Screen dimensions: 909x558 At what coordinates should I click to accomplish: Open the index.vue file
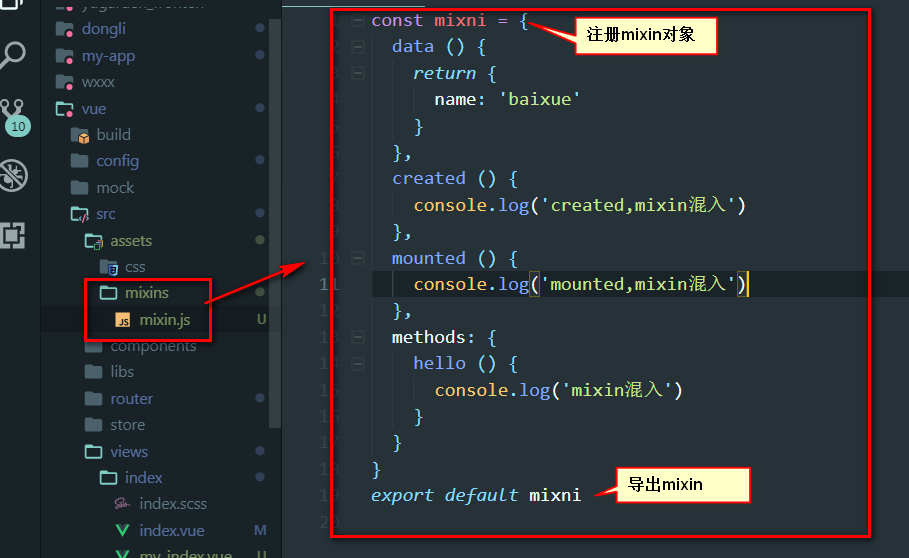172,530
